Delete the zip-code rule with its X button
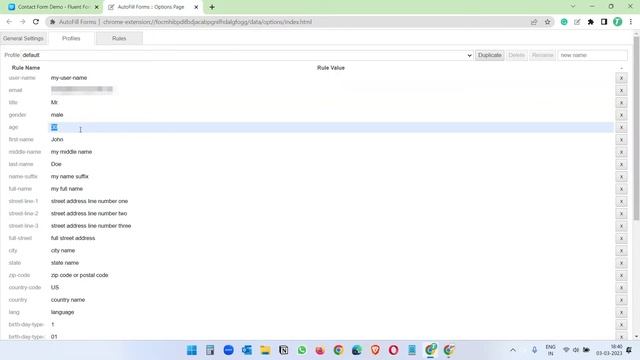The height and width of the screenshot is (360, 640). point(621,276)
